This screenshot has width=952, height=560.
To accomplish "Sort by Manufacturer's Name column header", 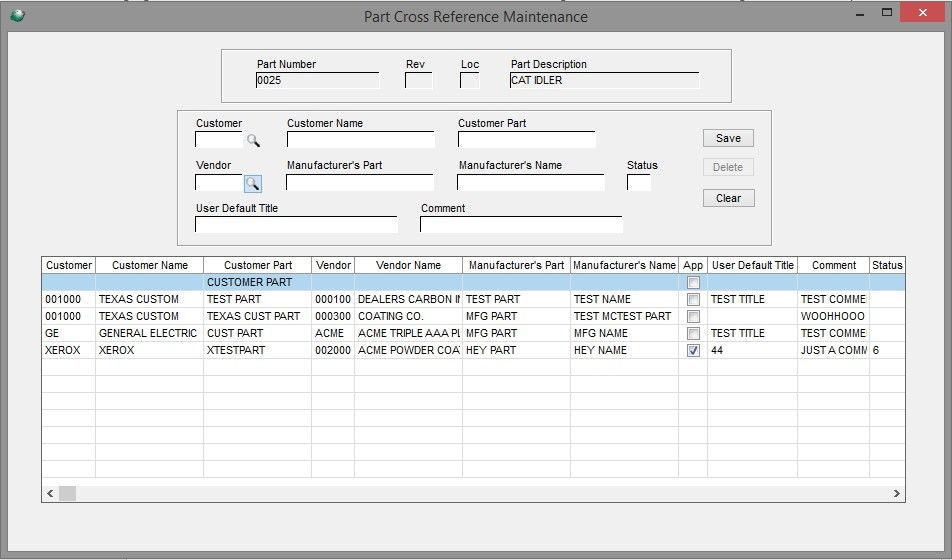I will pos(624,265).
